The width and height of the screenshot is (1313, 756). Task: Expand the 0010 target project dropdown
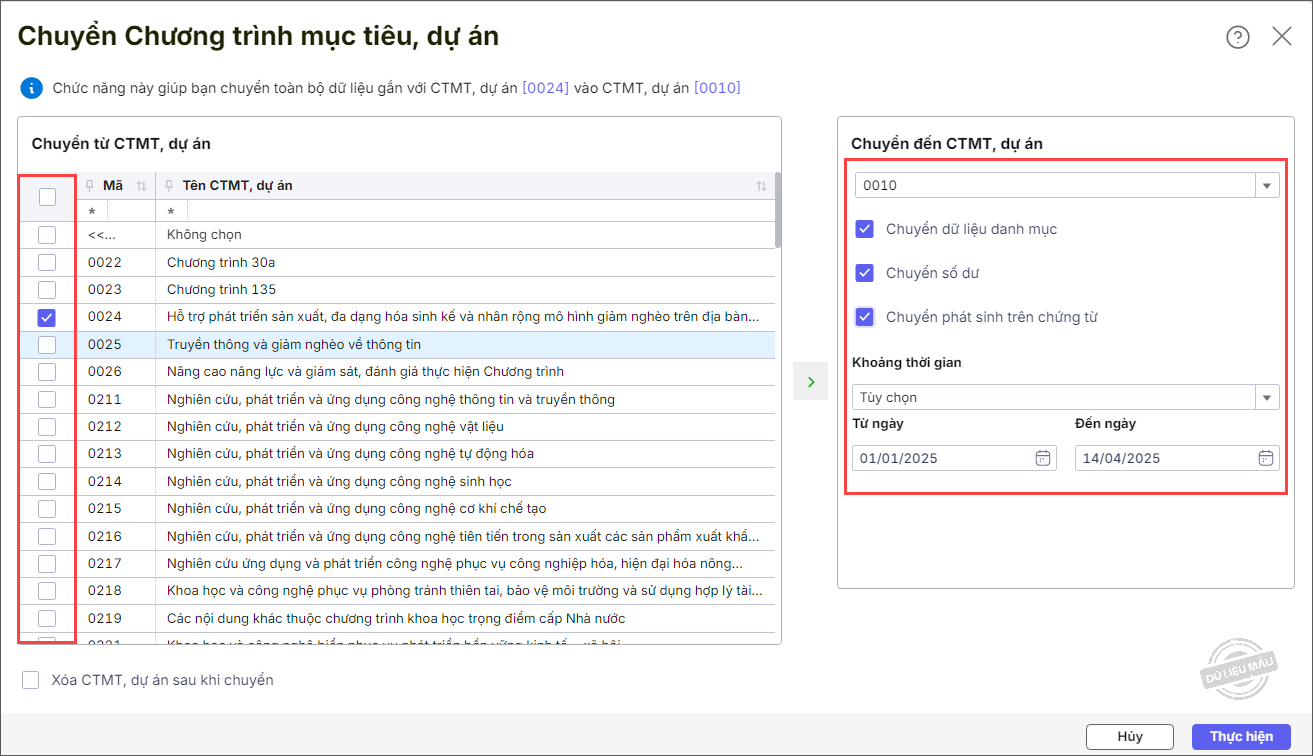tap(1267, 186)
